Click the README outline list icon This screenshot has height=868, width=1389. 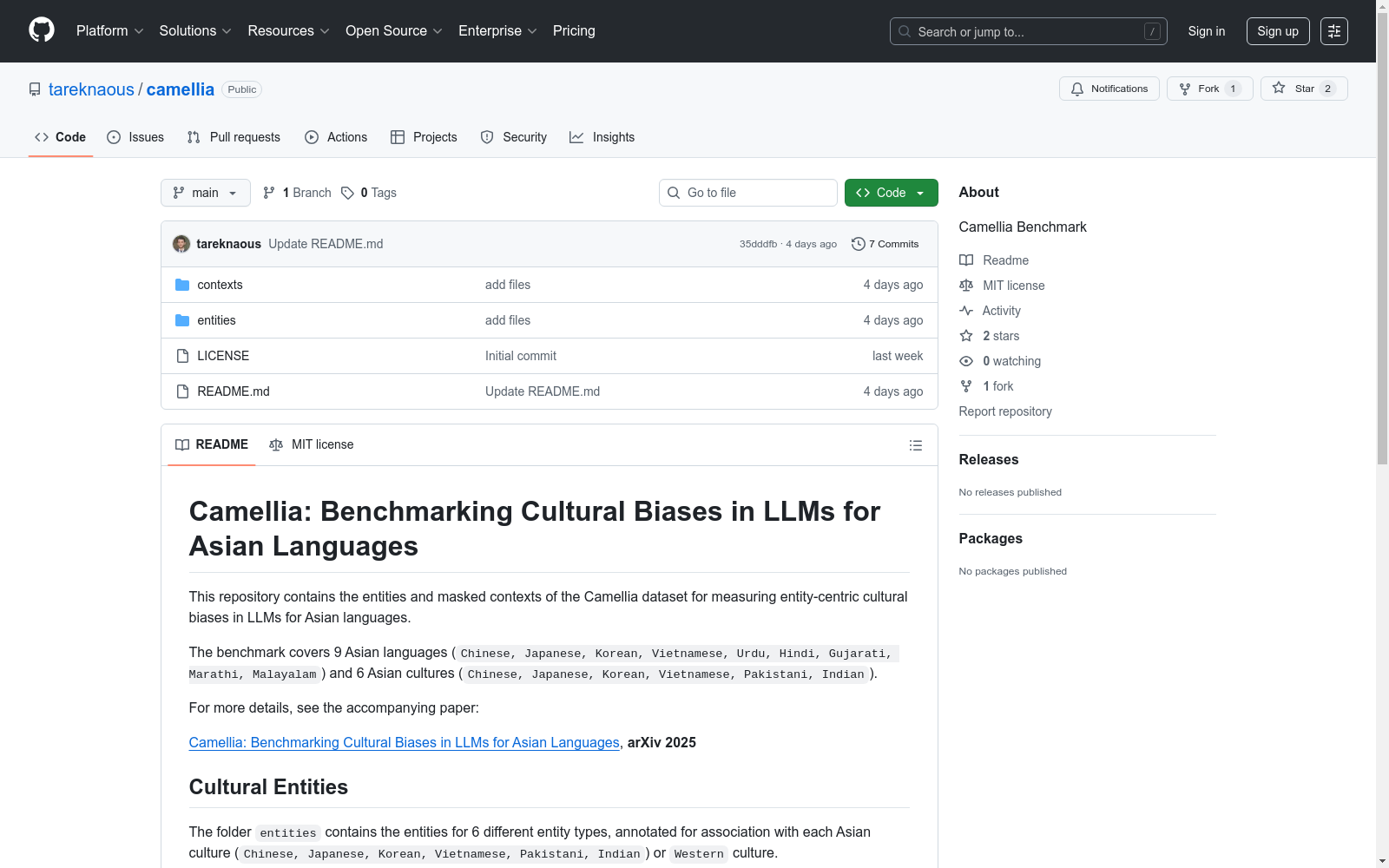click(915, 445)
